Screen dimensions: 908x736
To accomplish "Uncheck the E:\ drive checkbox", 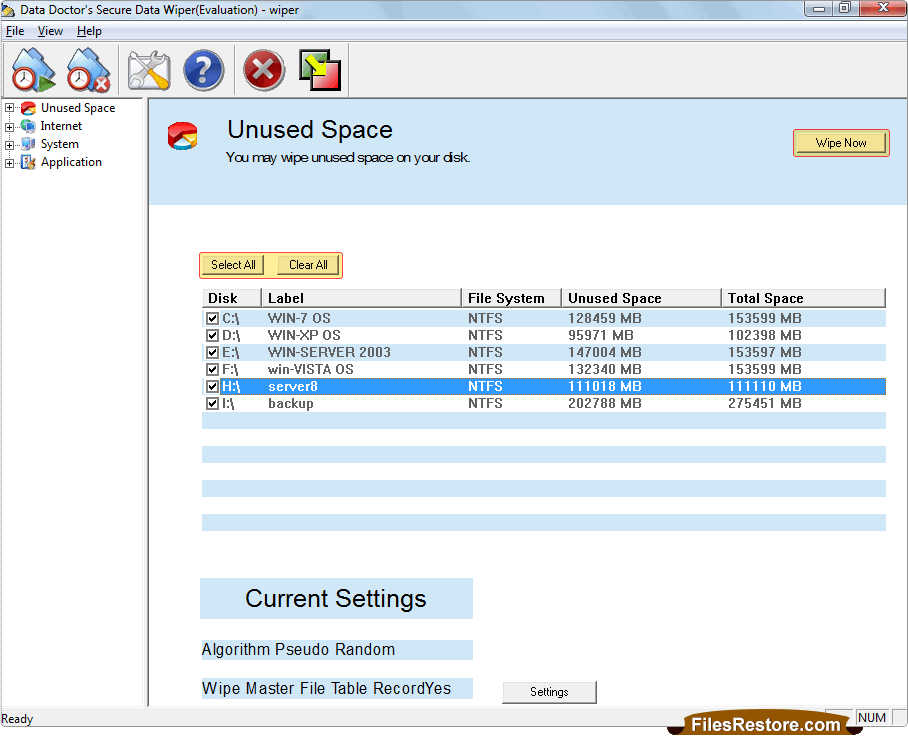I will (213, 353).
